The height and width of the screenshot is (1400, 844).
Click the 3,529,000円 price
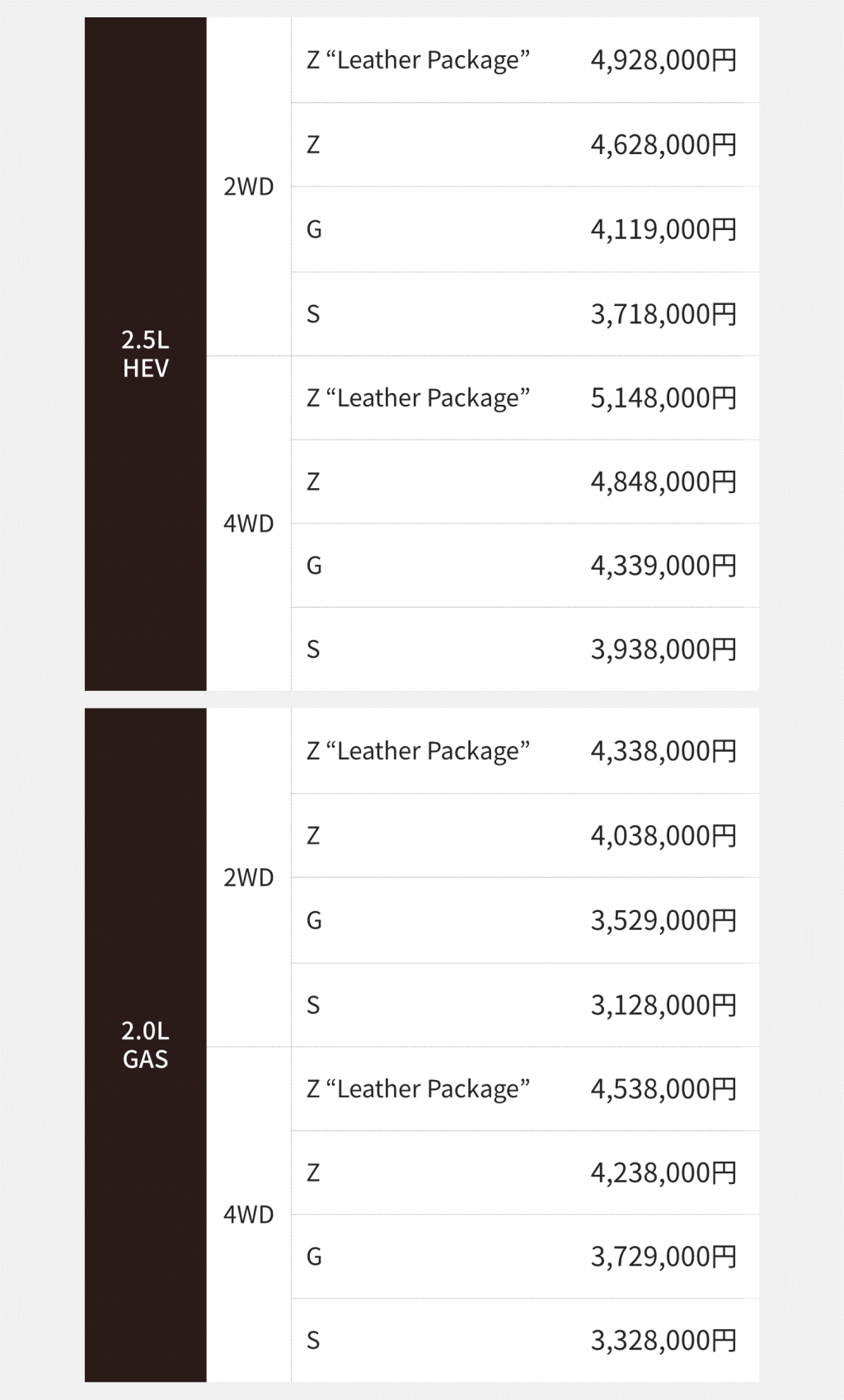pyautogui.click(x=663, y=920)
